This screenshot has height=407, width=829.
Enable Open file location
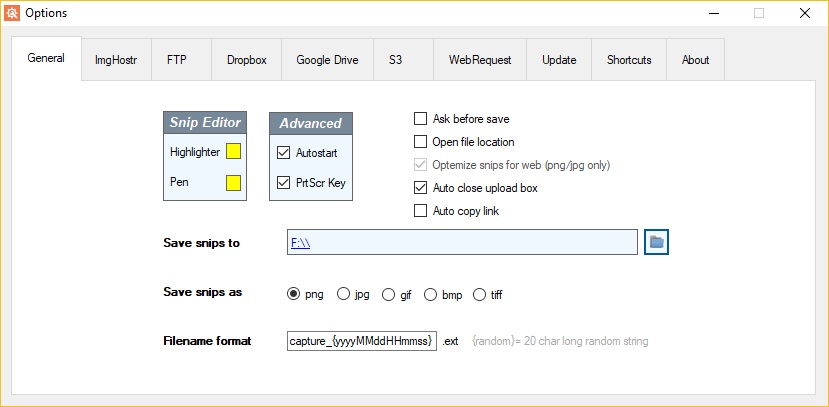tap(420, 142)
